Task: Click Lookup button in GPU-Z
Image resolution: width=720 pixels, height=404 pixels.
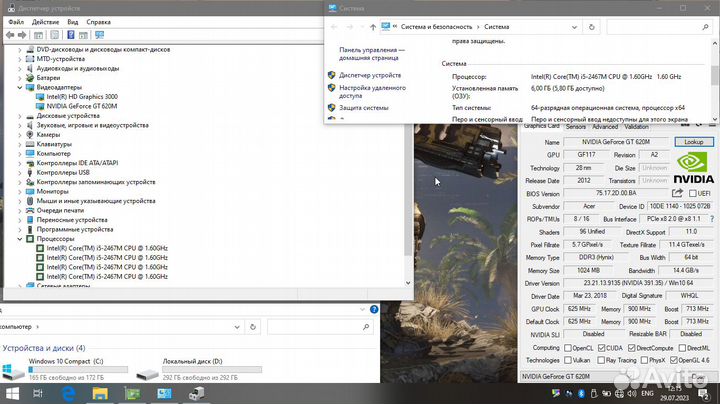Action: click(x=694, y=142)
